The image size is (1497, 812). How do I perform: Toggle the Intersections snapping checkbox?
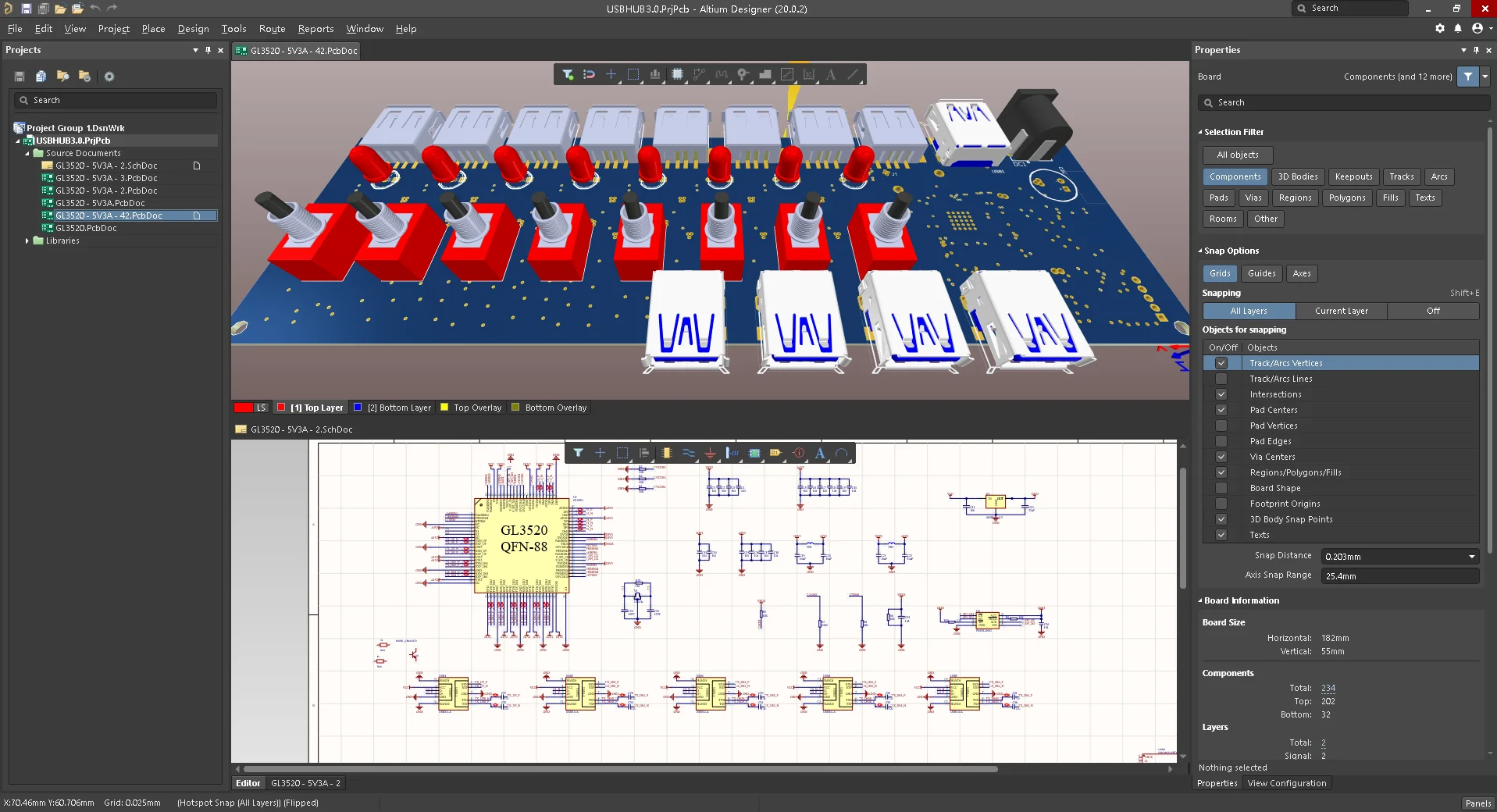pos(1221,394)
